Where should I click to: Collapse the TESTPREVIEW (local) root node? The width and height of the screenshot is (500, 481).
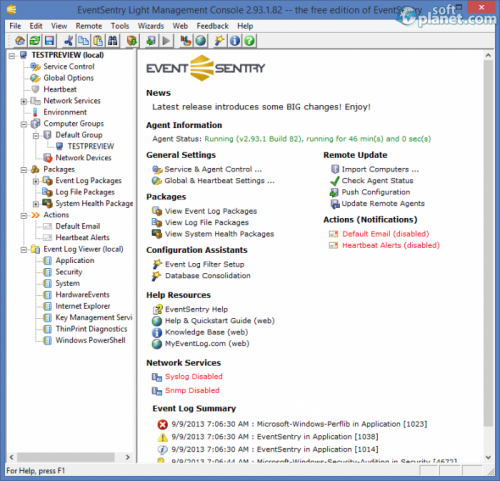[x=12, y=56]
